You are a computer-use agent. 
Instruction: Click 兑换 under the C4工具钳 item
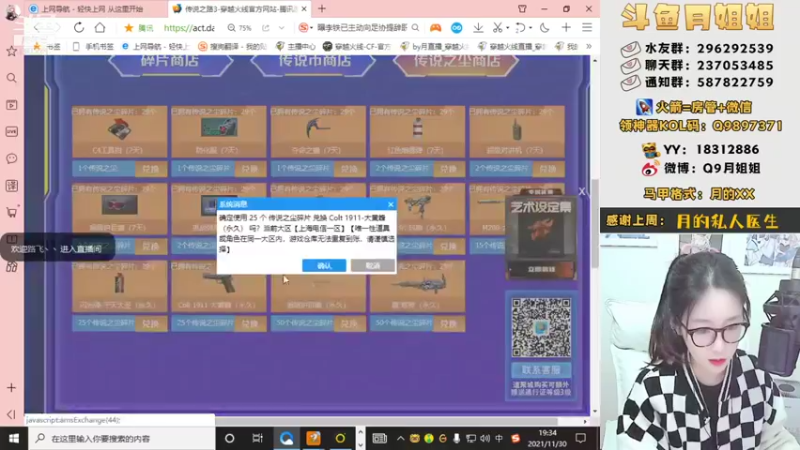(x=151, y=169)
